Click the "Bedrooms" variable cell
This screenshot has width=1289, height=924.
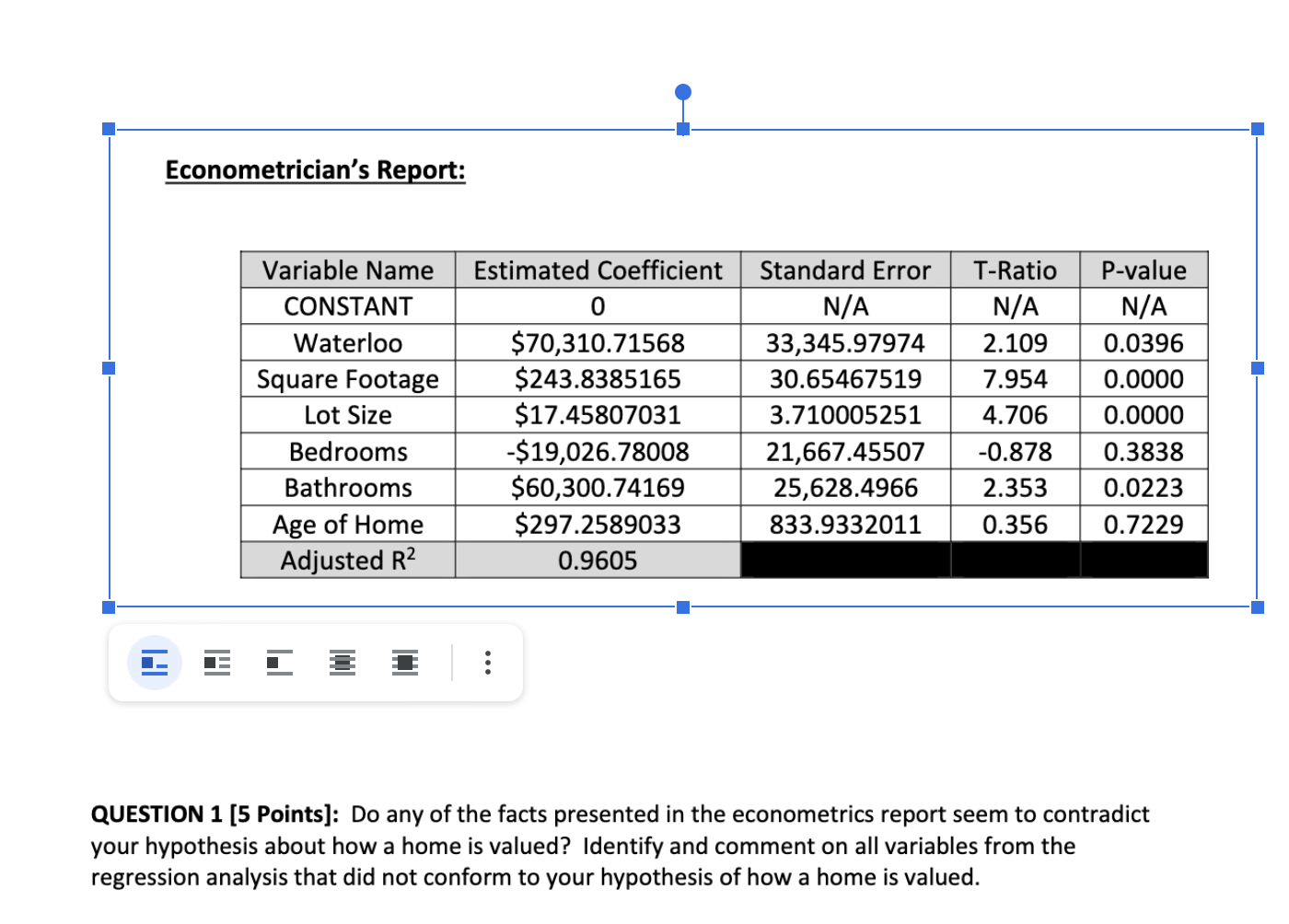coord(348,452)
